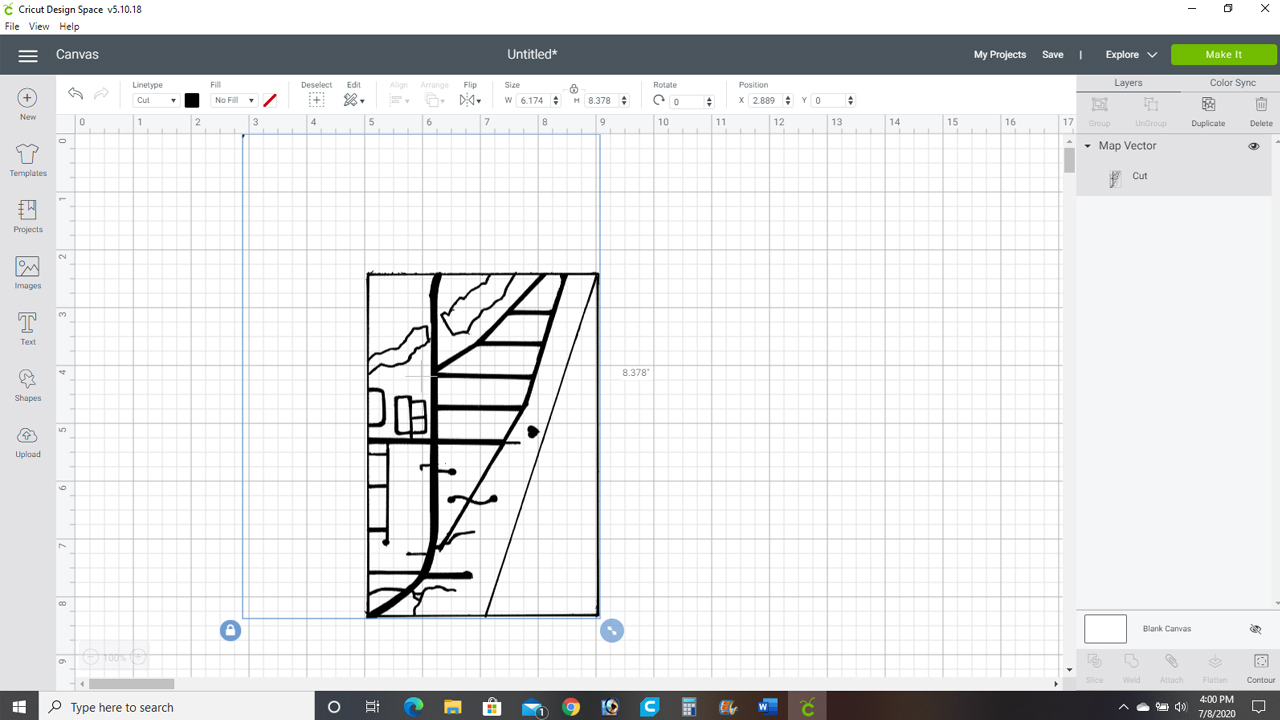Click the Untitled* project title
This screenshot has width=1280, height=720.
click(532, 55)
